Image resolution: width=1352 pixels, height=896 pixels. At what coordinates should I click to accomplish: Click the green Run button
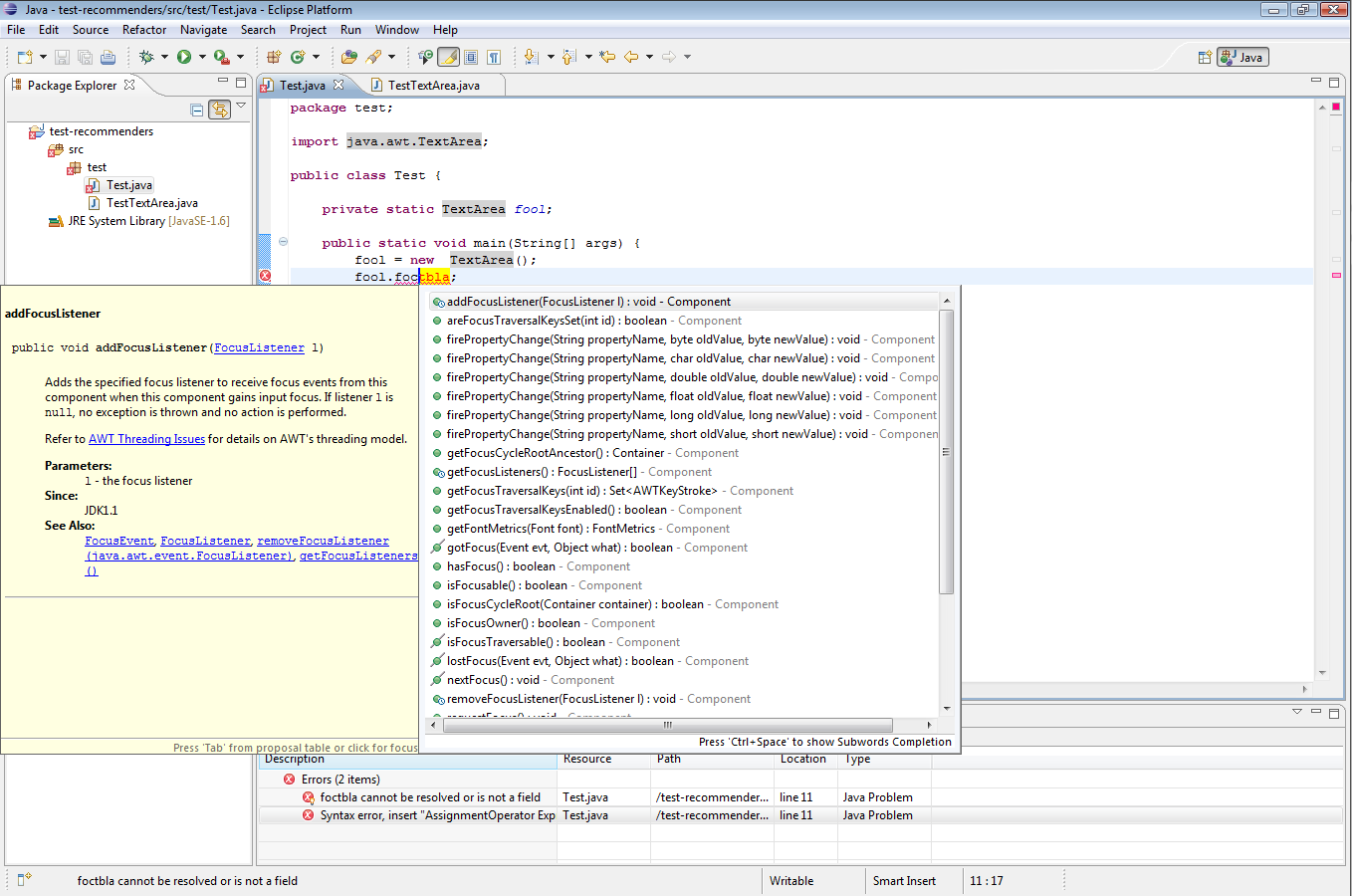(x=184, y=57)
